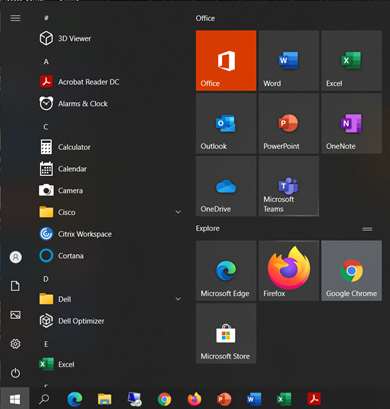Open Settings gear in Start sidebar

(15, 344)
